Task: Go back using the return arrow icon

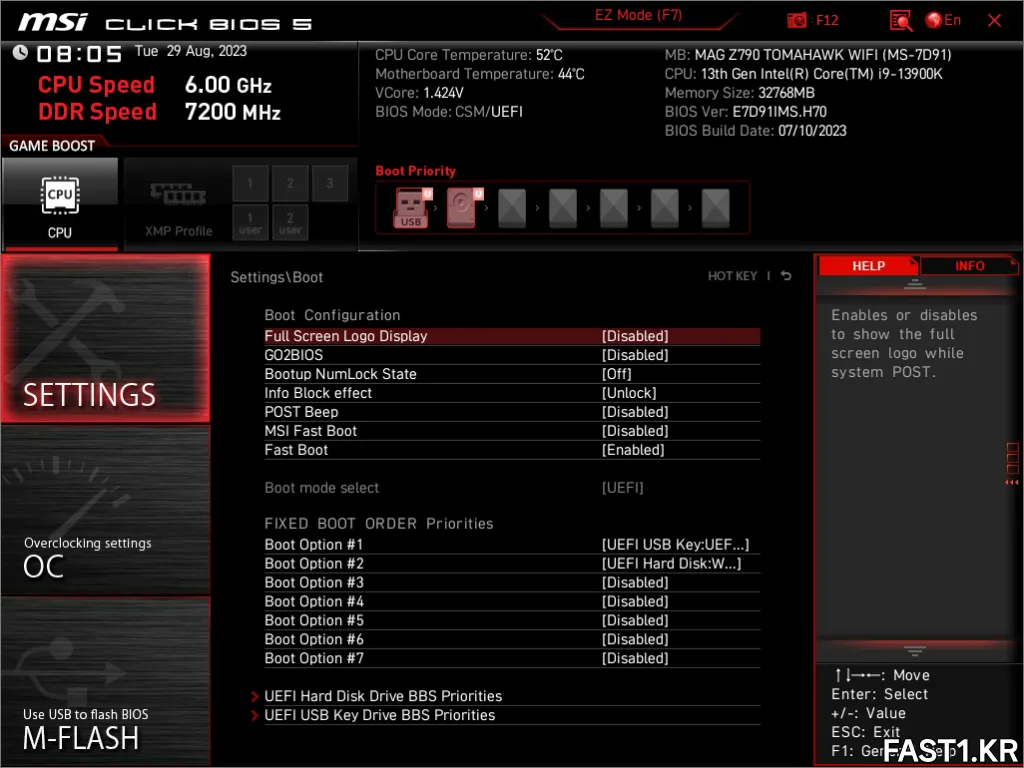Action: click(786, 276)
